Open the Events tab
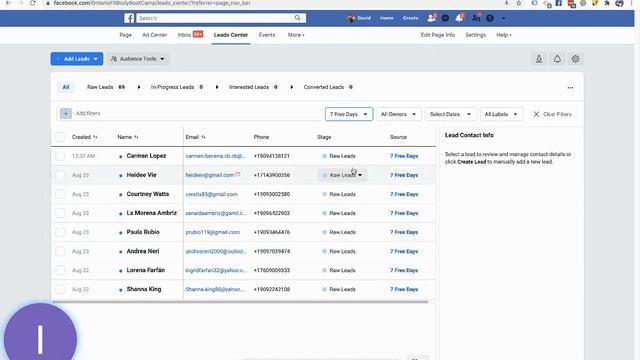640x360 pixels. (x=267, y=35)
